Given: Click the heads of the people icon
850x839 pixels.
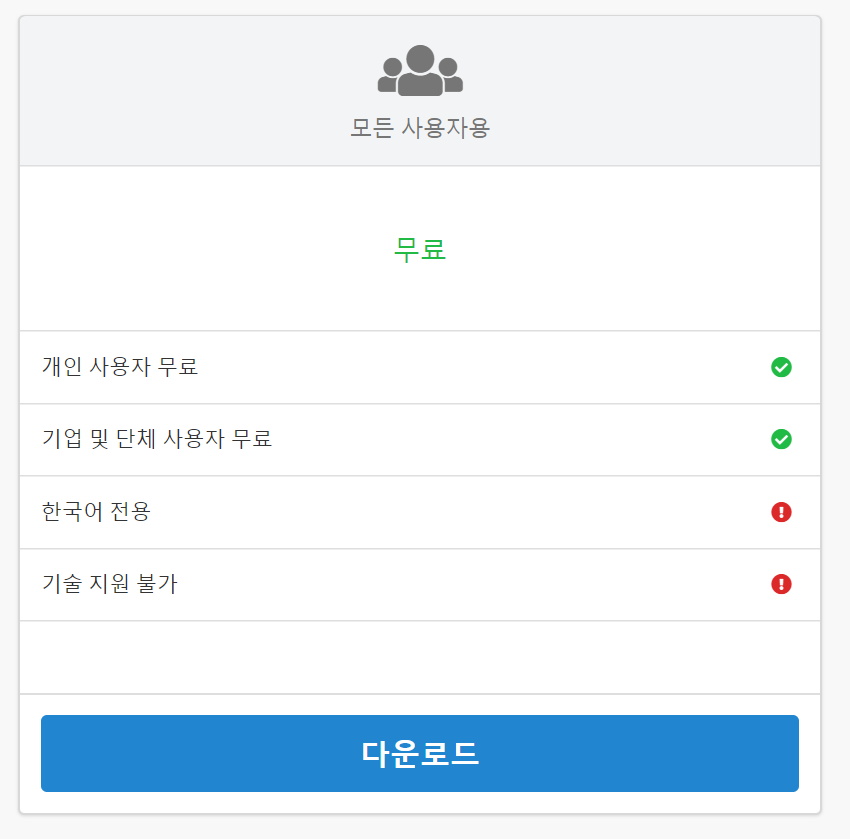Looking at the screenshot, I should tap(419, 58).
